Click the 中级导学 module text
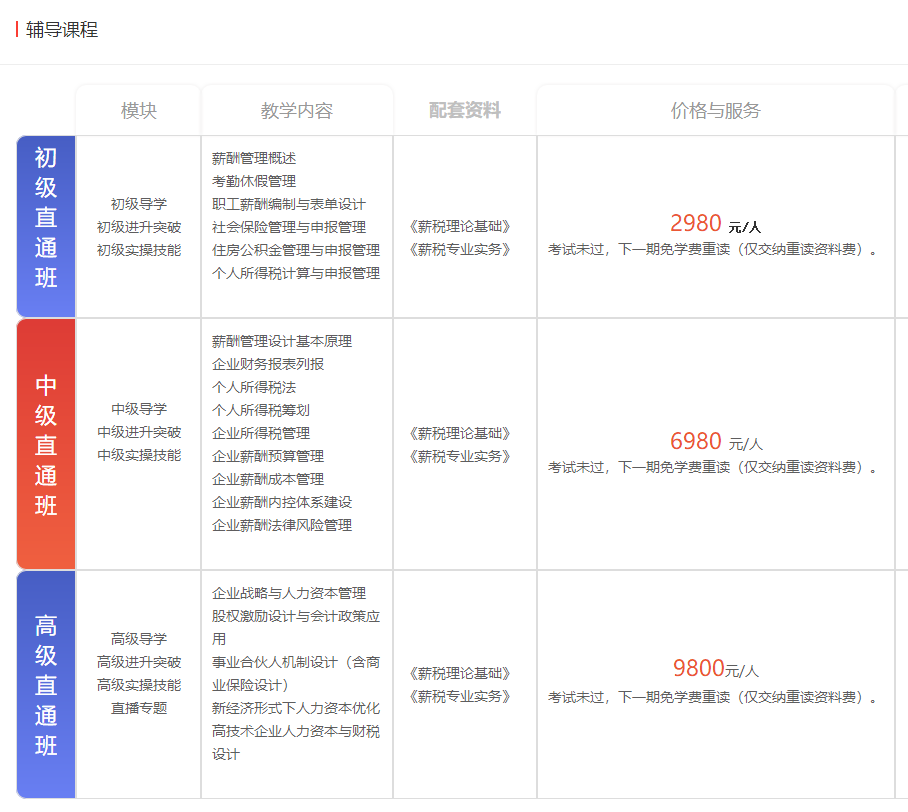Screen dimensions: 908x812 pyautogui.click(x=138, y=409)
